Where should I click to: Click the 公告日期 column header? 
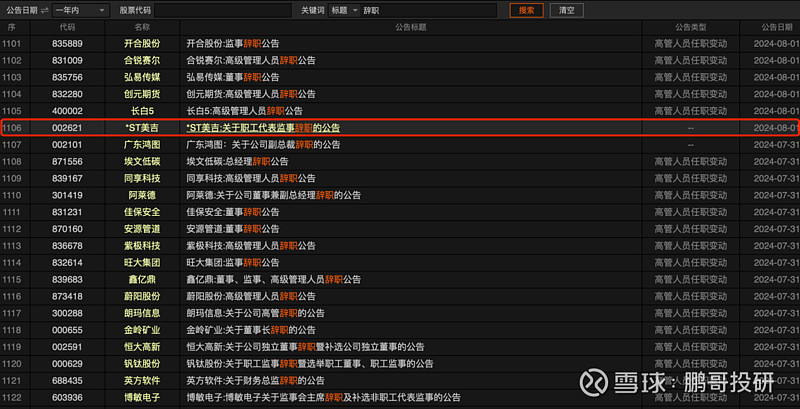pos(777,27)
